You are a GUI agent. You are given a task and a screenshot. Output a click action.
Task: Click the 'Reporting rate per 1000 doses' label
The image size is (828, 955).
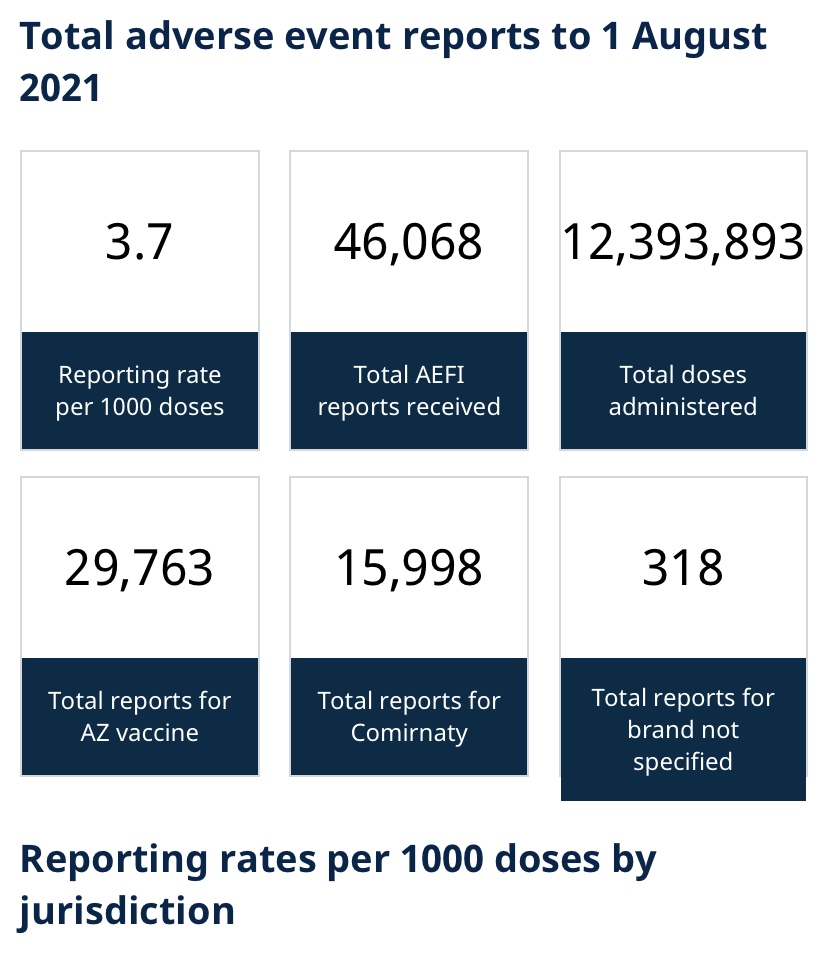[x=139, y=391]
